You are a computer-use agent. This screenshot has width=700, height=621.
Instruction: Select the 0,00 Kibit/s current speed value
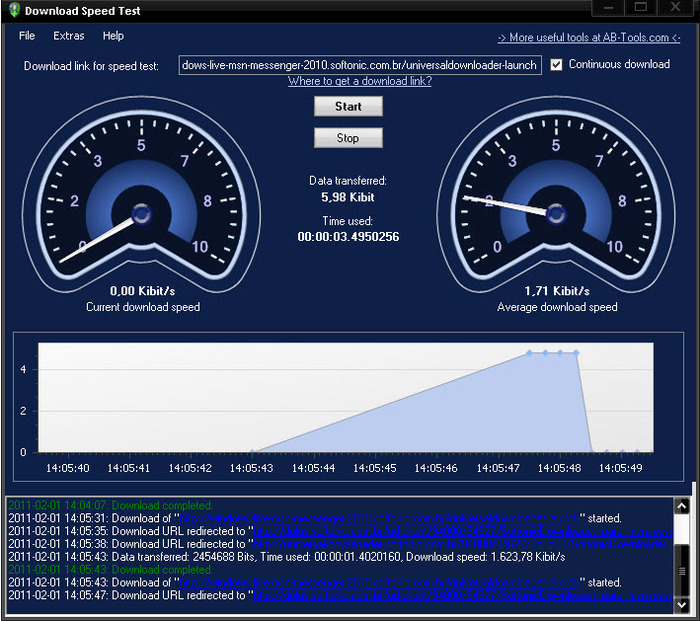(x=142, y=291)
